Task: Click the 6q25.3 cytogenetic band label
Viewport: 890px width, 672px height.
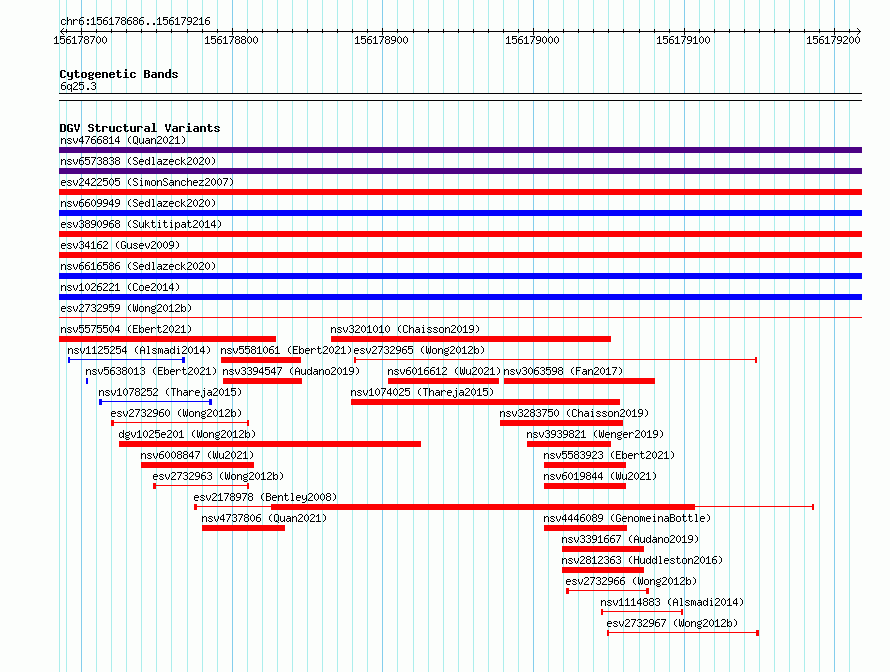Action: point(78,86)
